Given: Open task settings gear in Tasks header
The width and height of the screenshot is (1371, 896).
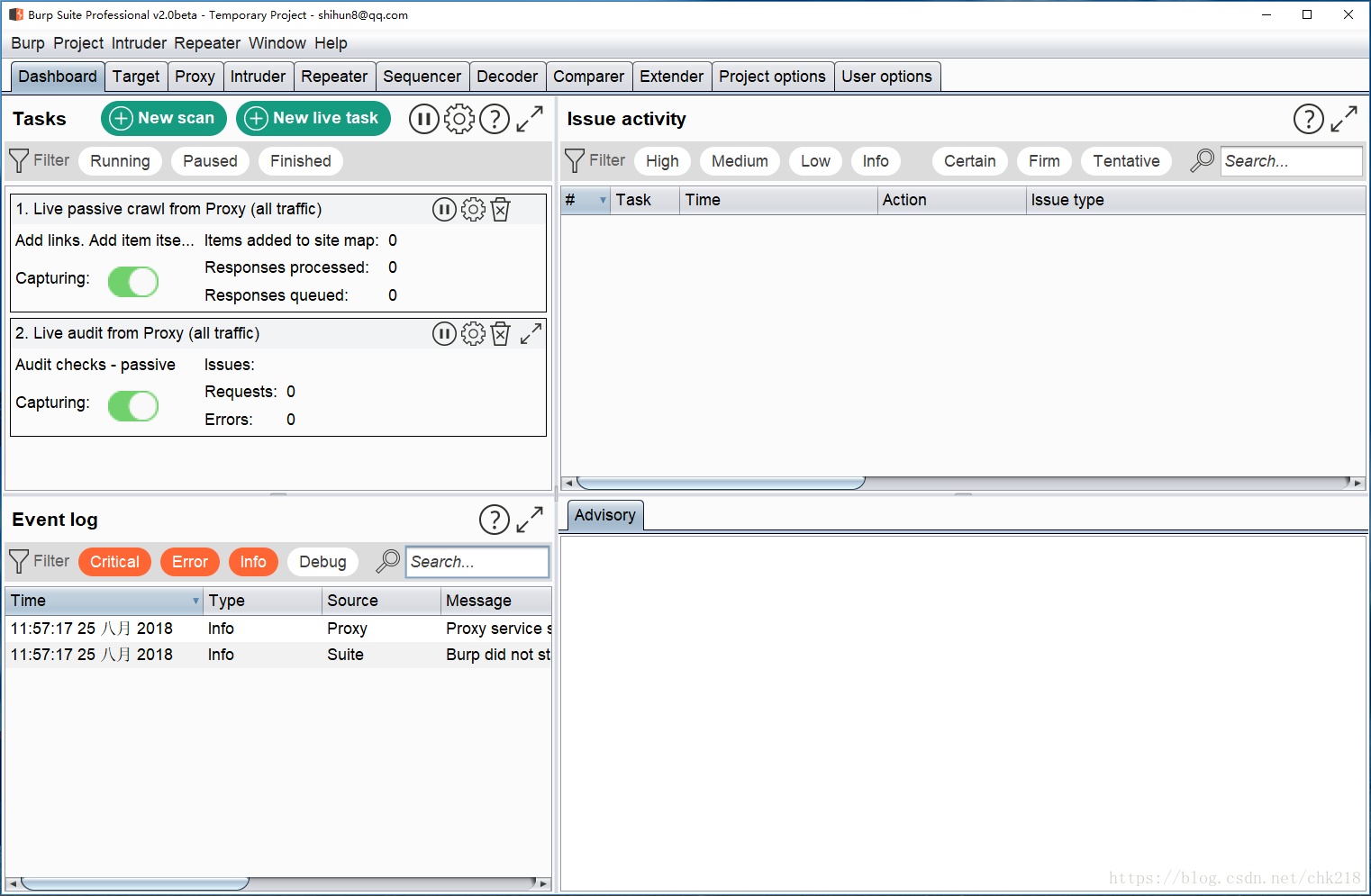Looking at the screenshot, I should (459, 119).
